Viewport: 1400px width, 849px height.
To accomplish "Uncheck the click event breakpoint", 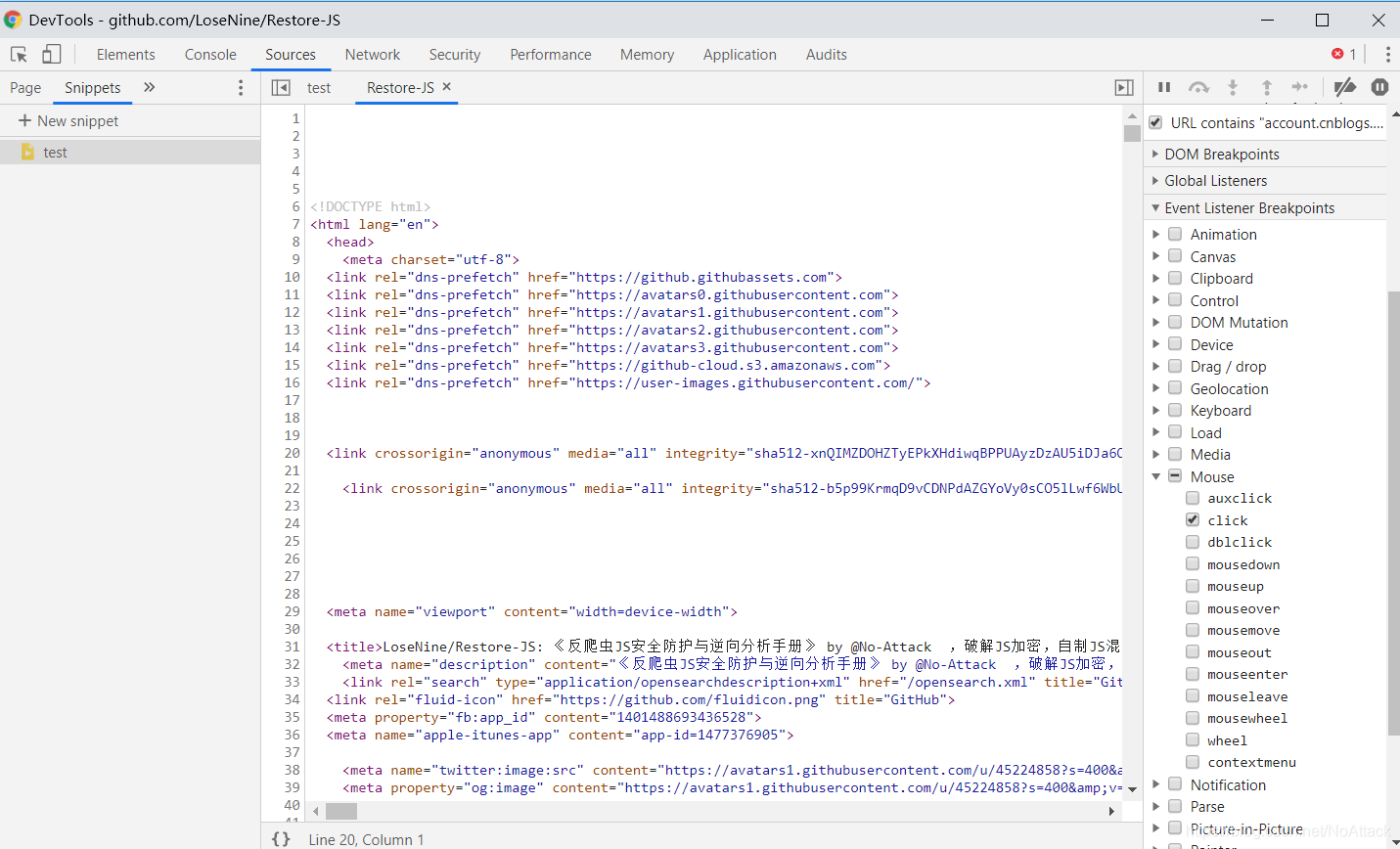I will [x=1193, y=520].
